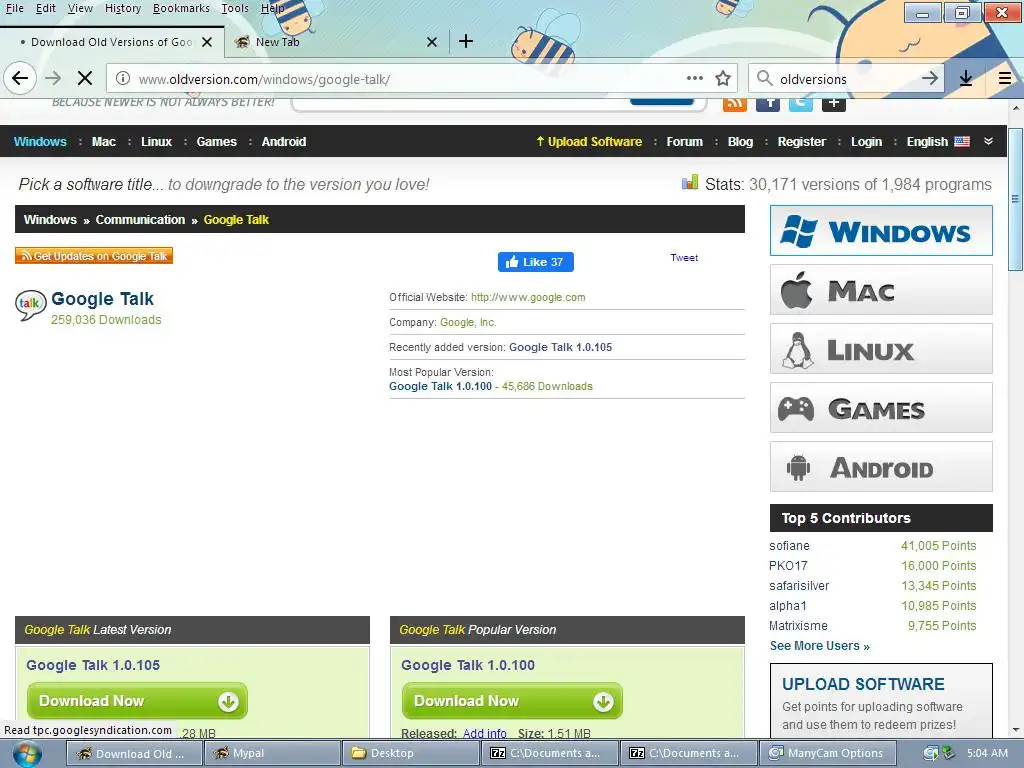Click contributor sofiane
The image size is (1024, 768).
tap(789, 546)
